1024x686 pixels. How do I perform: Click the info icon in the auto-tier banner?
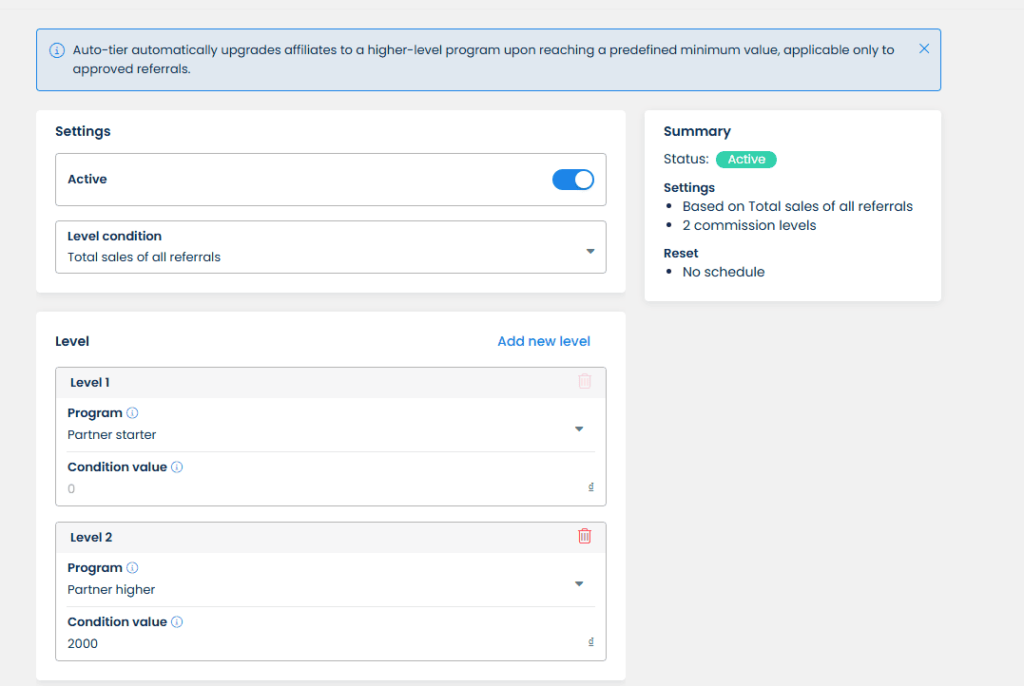coord(57,50)
